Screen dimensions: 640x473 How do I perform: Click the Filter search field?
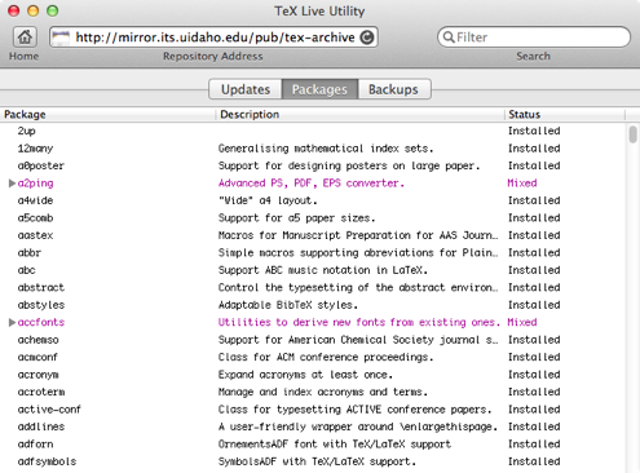pyautogui.click(x=533, y=37)
